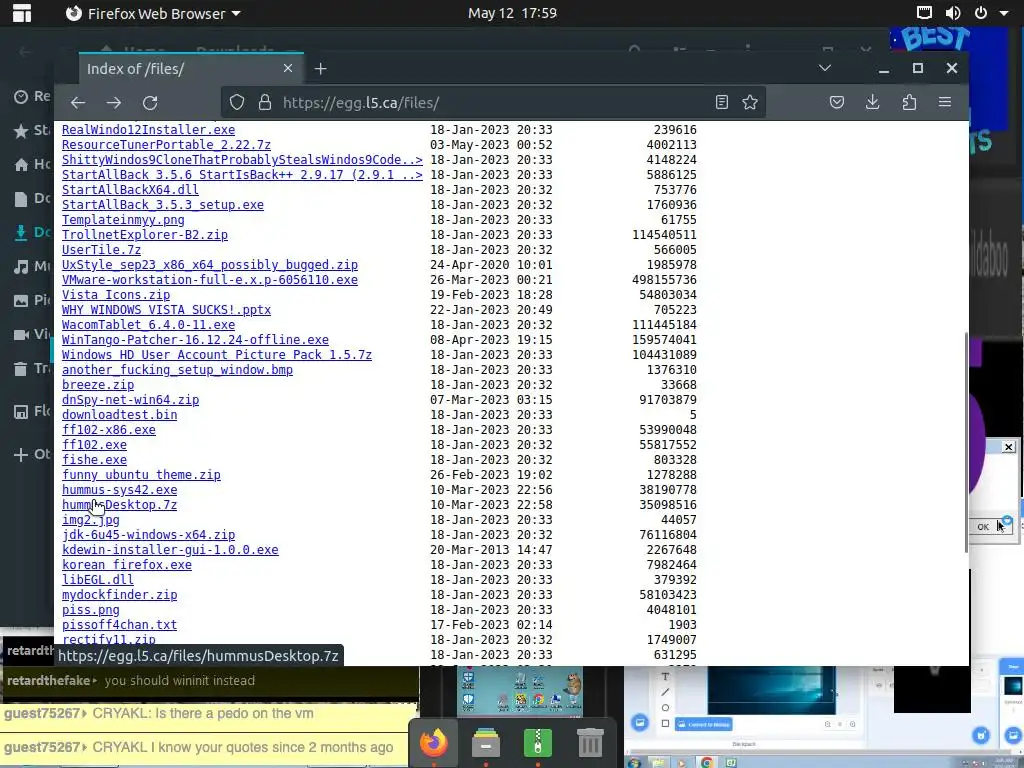Viewport: 1024px width, 768px height.
Task: Bookmark this page with the star icon
Action: (x=750, y=102)
